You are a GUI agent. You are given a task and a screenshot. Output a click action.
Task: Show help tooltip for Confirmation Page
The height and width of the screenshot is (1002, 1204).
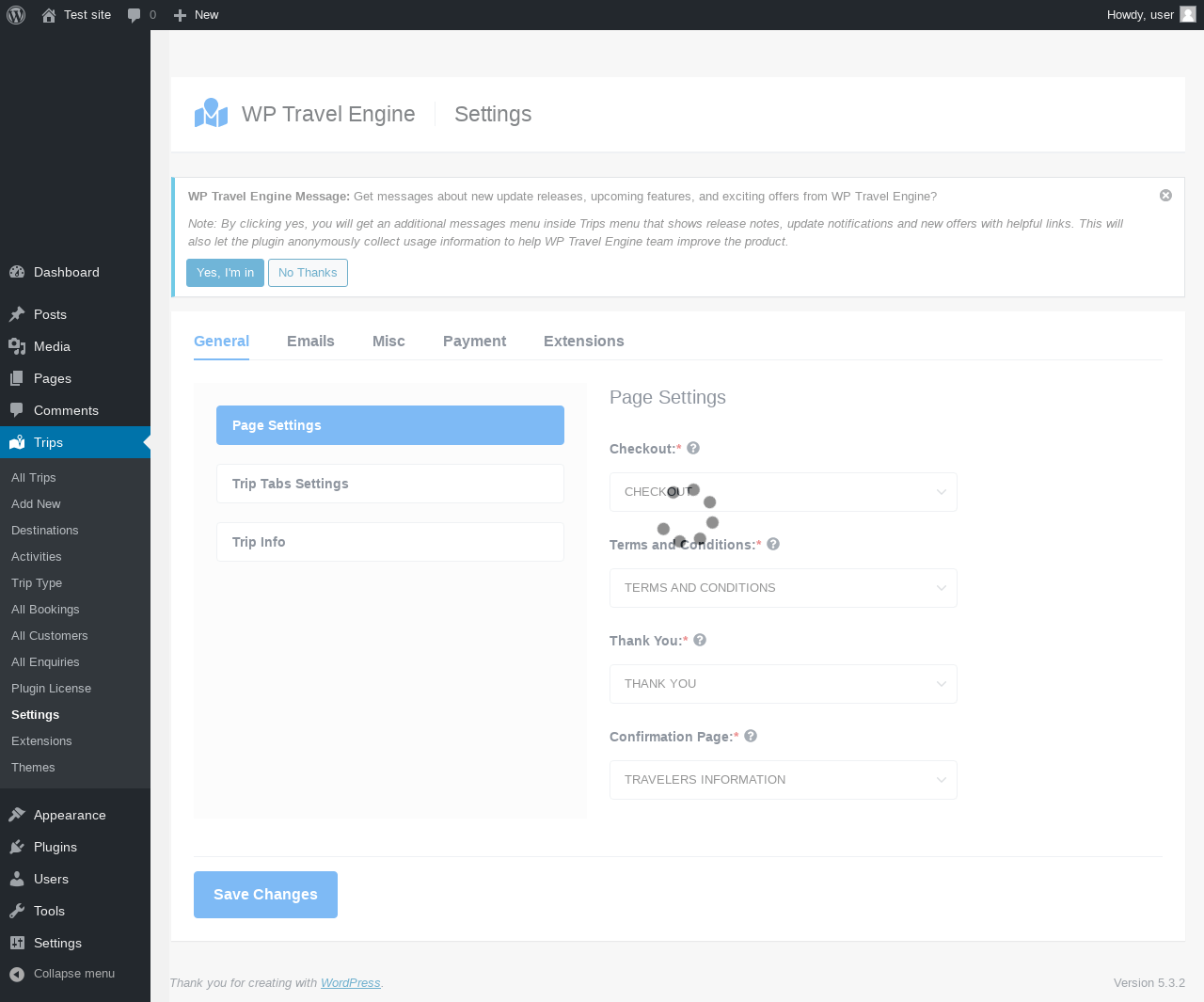tap(751, 736)
